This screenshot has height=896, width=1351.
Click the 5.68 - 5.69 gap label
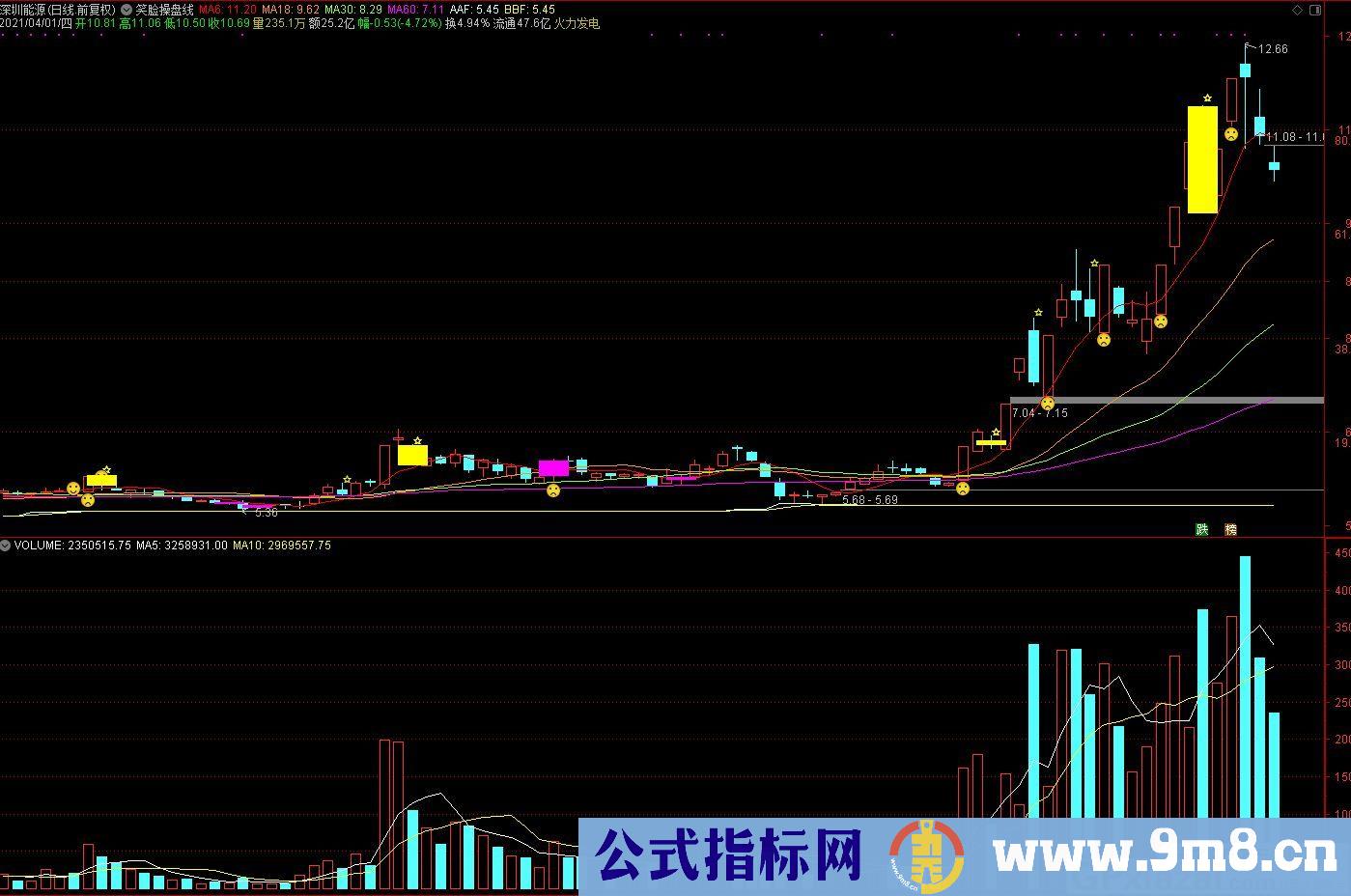pos(870,500)
